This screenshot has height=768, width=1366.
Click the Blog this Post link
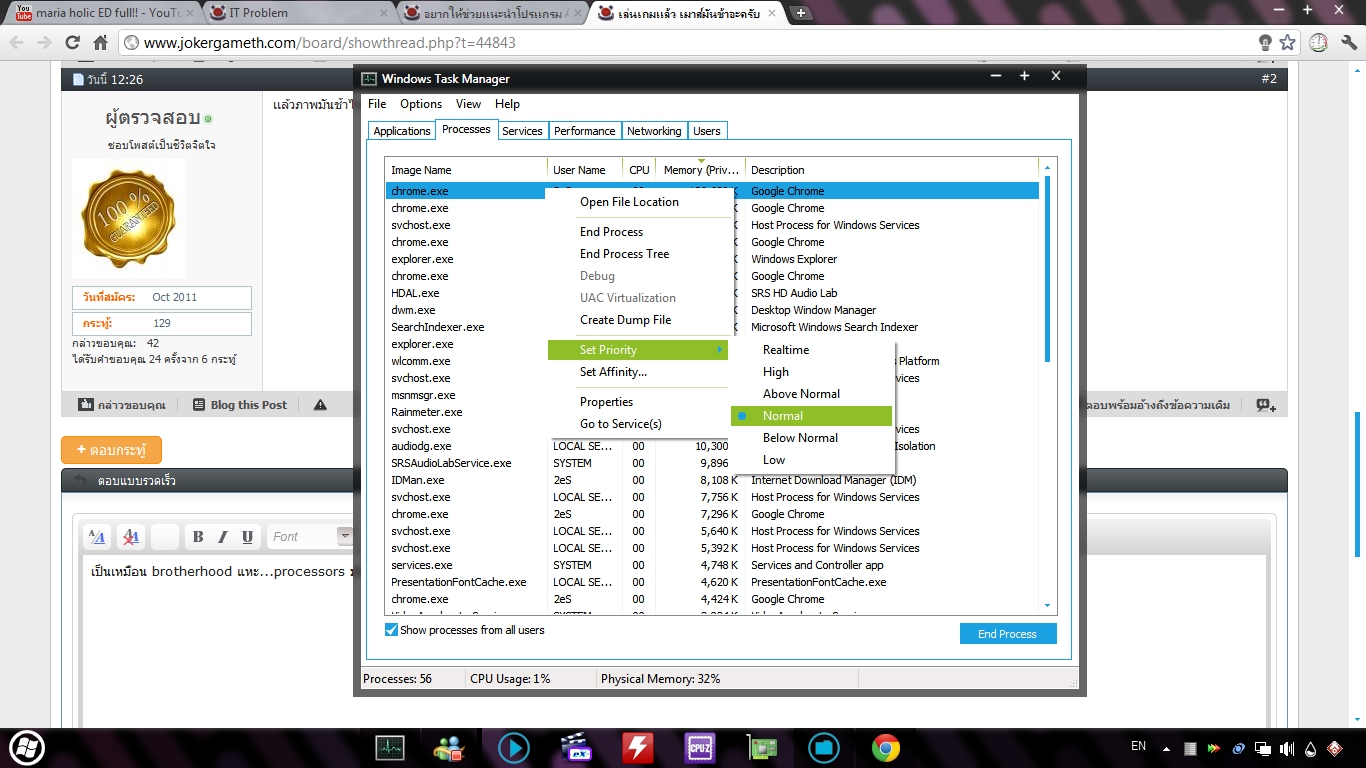pyautogui.click(x=240, y=405)
